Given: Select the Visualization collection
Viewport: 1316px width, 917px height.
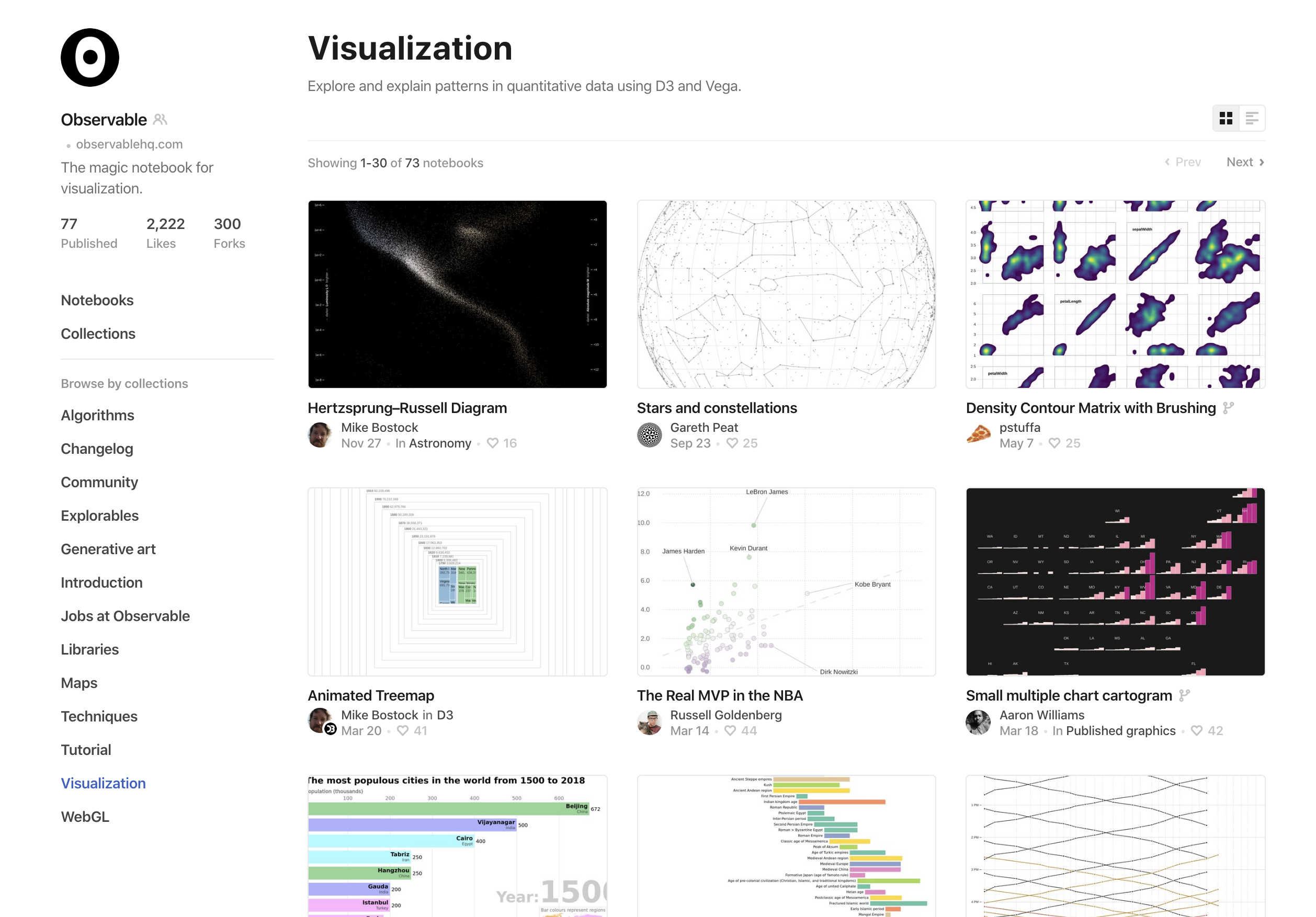Looking at the screenshot, I should pos(103,783).
